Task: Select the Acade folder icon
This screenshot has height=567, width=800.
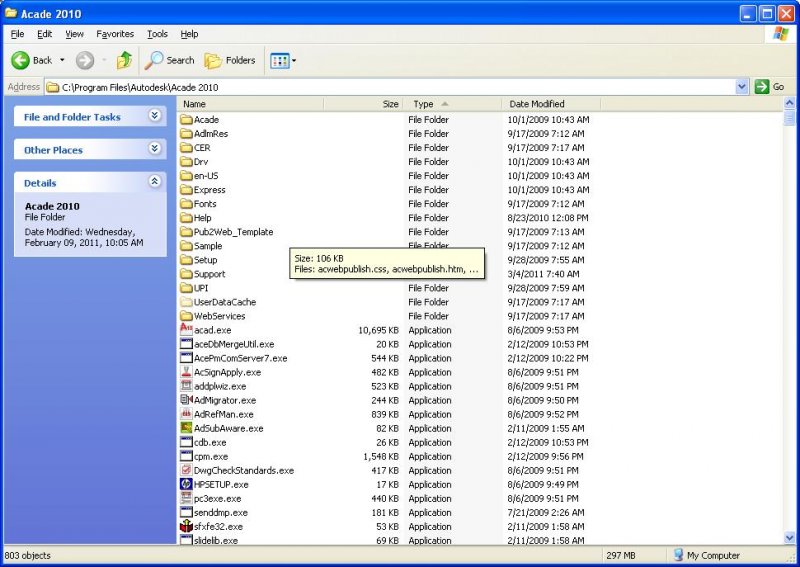Action: coord(186,119)
